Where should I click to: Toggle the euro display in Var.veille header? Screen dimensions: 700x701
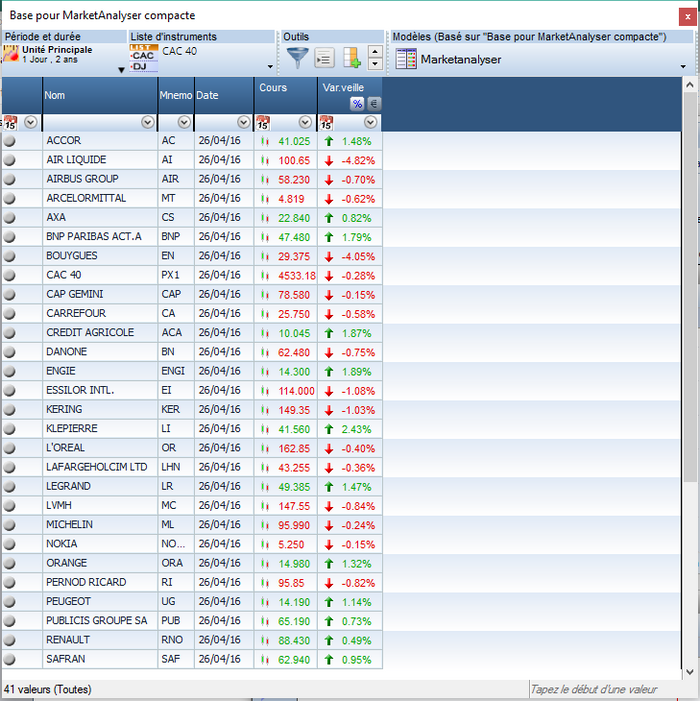coord(374,104)
